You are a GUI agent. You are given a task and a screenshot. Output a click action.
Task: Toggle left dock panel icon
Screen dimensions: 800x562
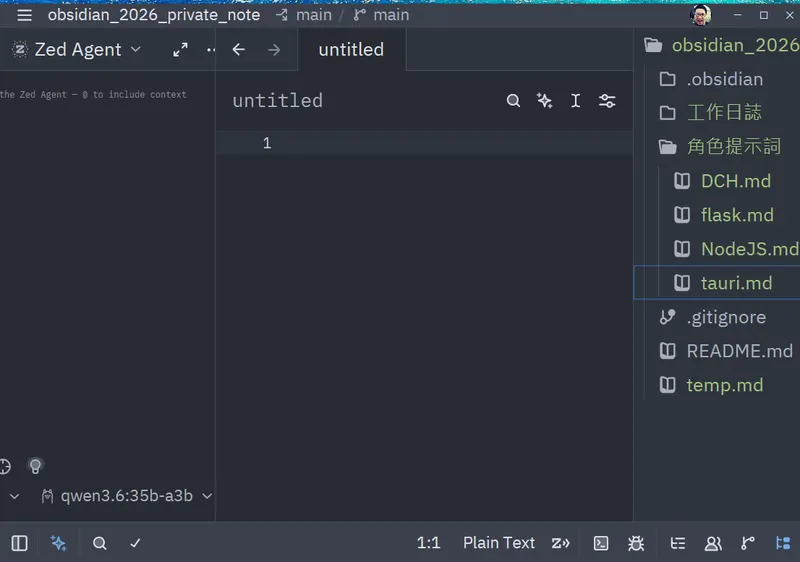point(19,543)
